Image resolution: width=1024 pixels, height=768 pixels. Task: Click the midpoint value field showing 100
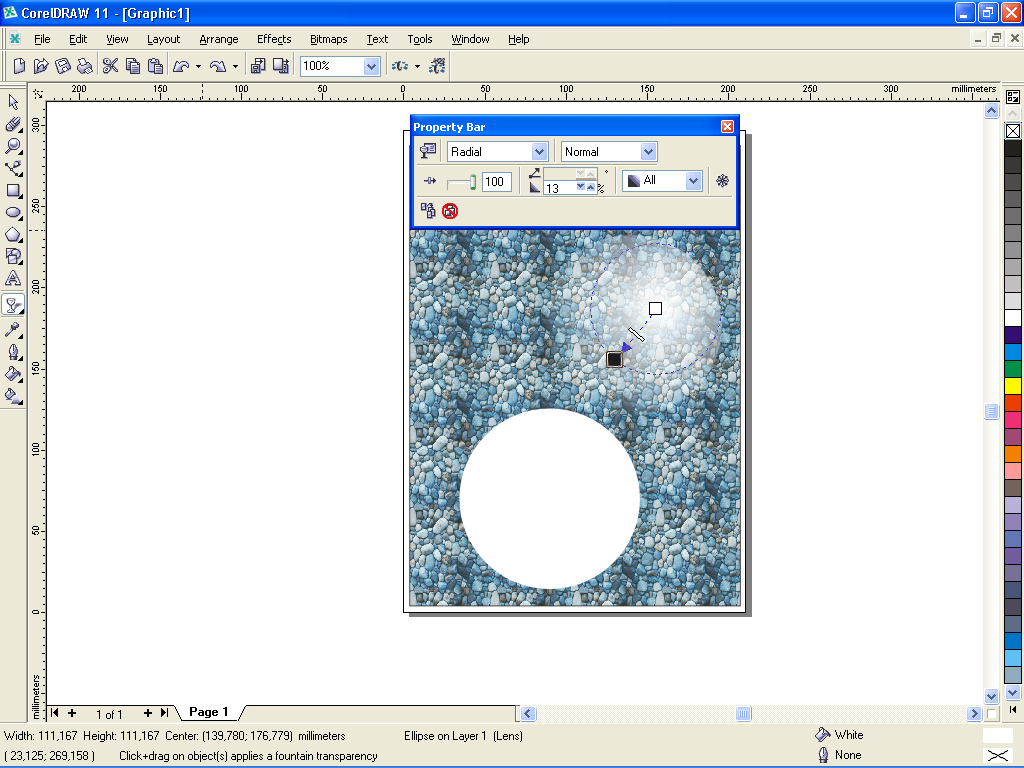click(x=496, y=182)
